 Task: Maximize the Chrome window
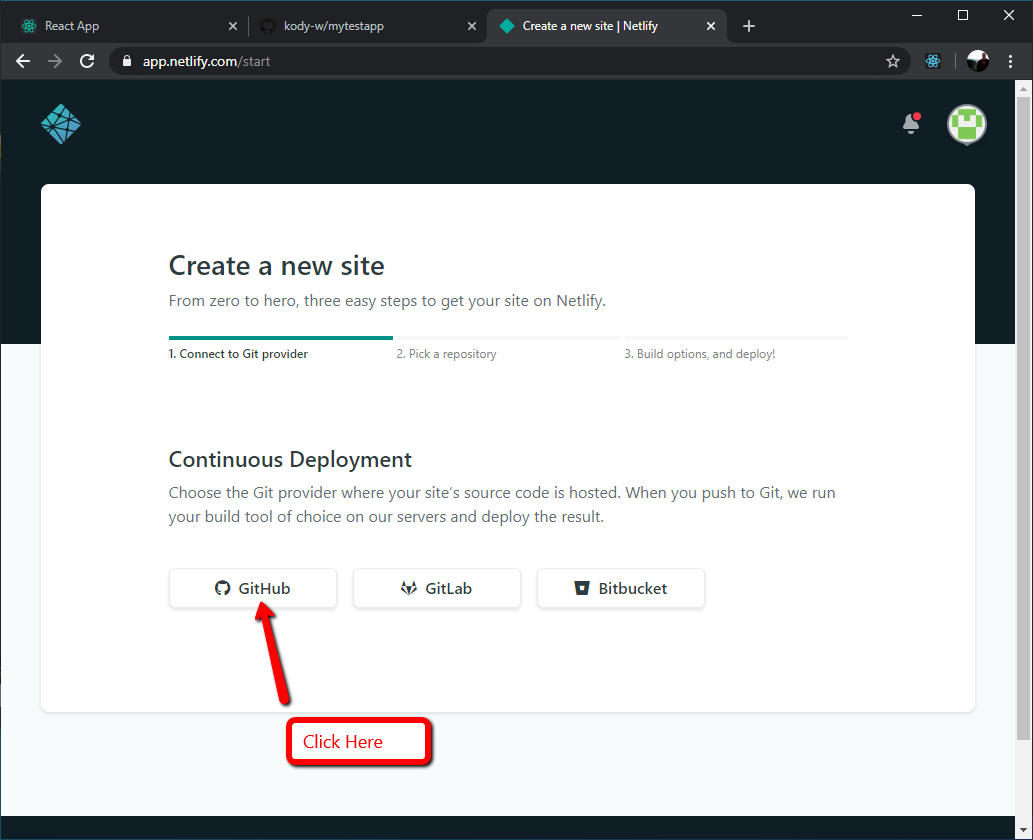pos(963,15)
